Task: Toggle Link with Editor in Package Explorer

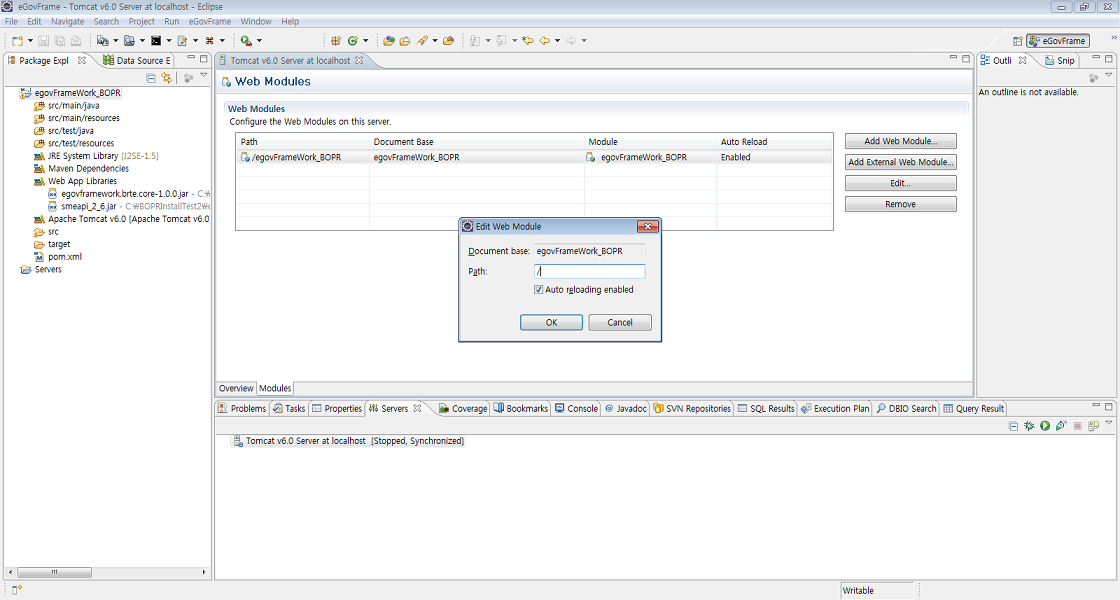Action: (x=166, y=78)
